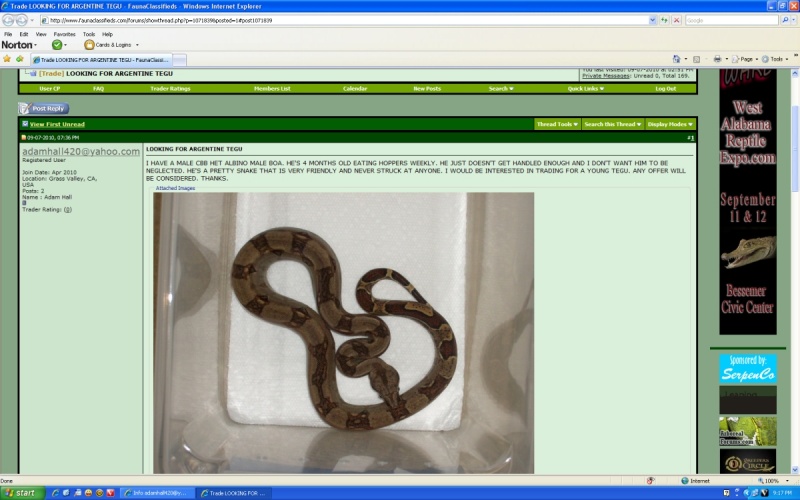This screenshot has width=800, height=500.
Task: Click View First Unread link
Action: 57,124
